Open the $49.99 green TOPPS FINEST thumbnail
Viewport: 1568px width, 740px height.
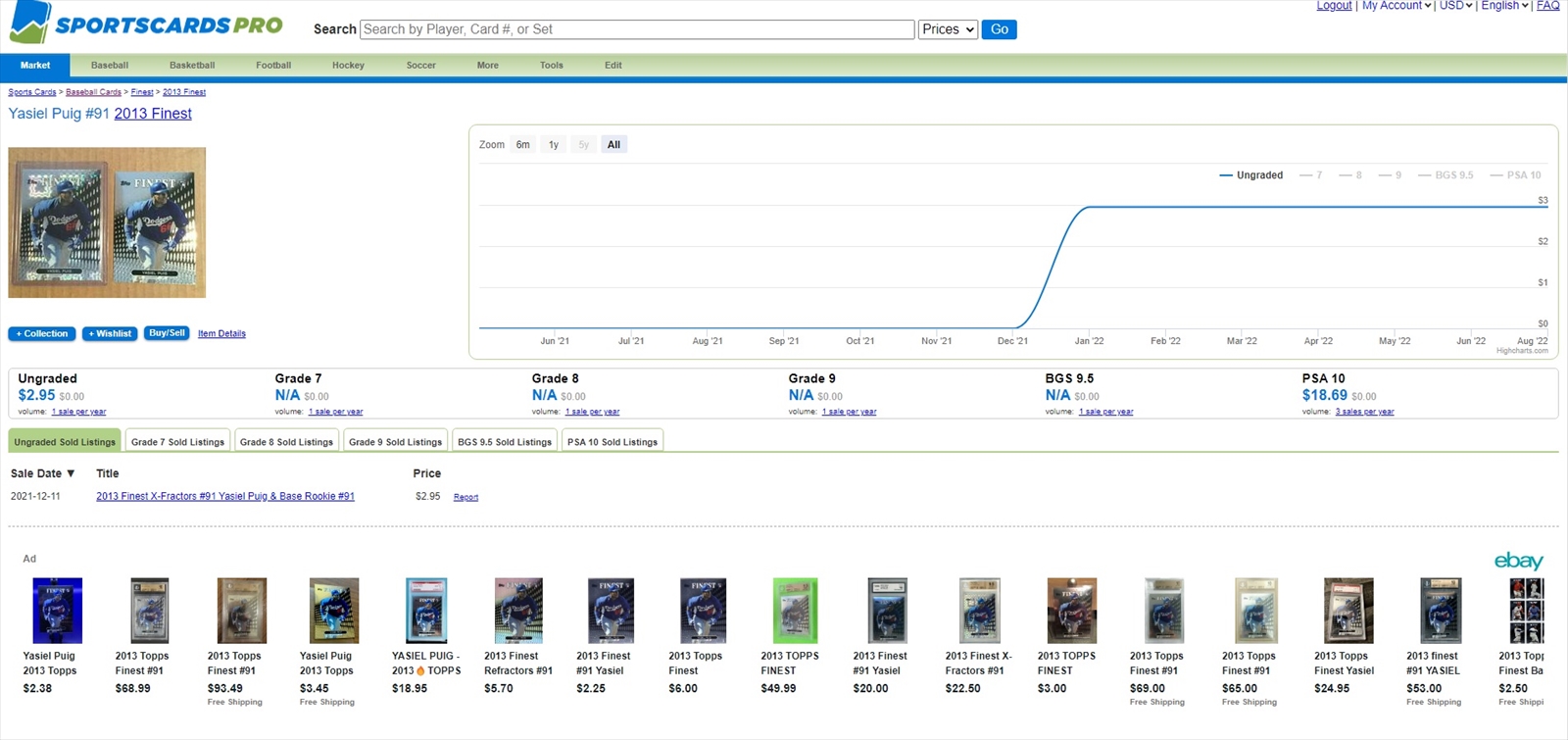795,611
